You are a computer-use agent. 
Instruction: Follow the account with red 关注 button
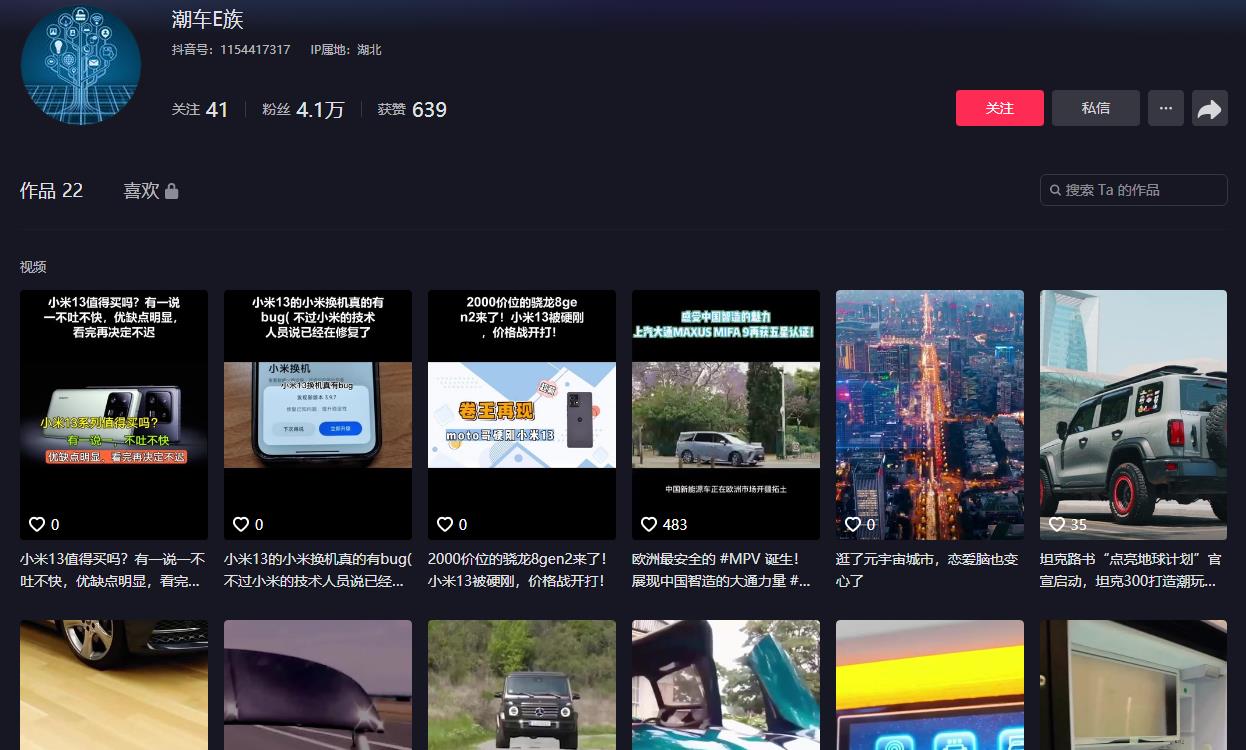coord(1000,108)
